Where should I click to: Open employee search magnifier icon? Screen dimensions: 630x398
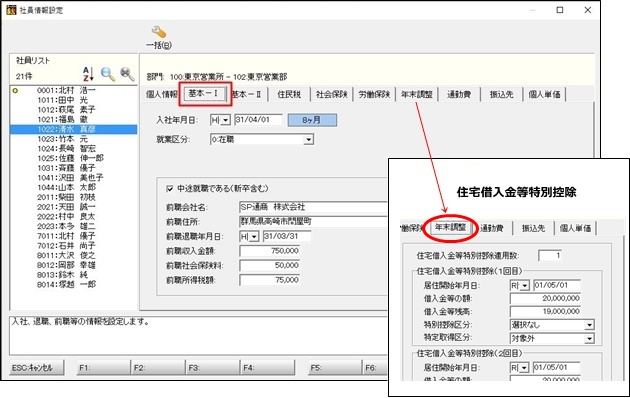tap(108, 74)
